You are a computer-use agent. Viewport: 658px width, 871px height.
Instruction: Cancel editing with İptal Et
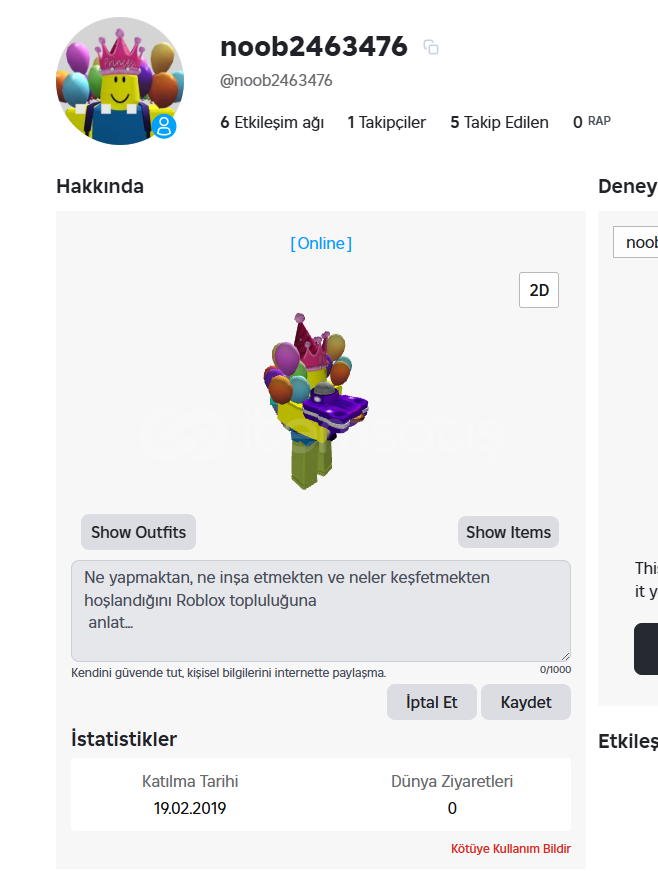click(x=431, y=702)
